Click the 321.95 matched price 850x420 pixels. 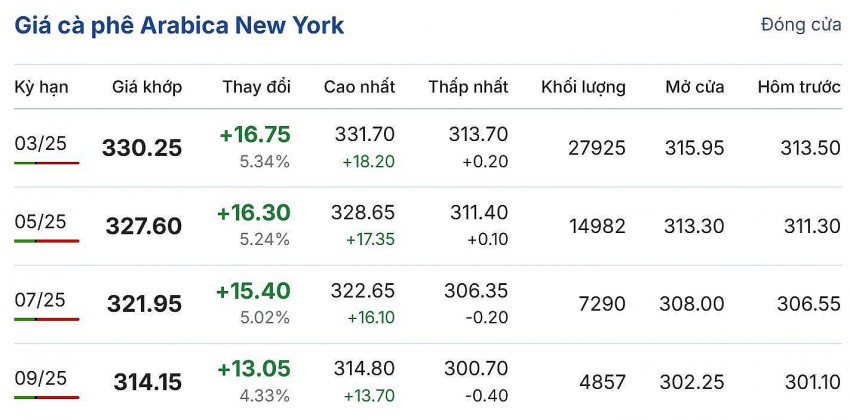[x=142, y=304]
